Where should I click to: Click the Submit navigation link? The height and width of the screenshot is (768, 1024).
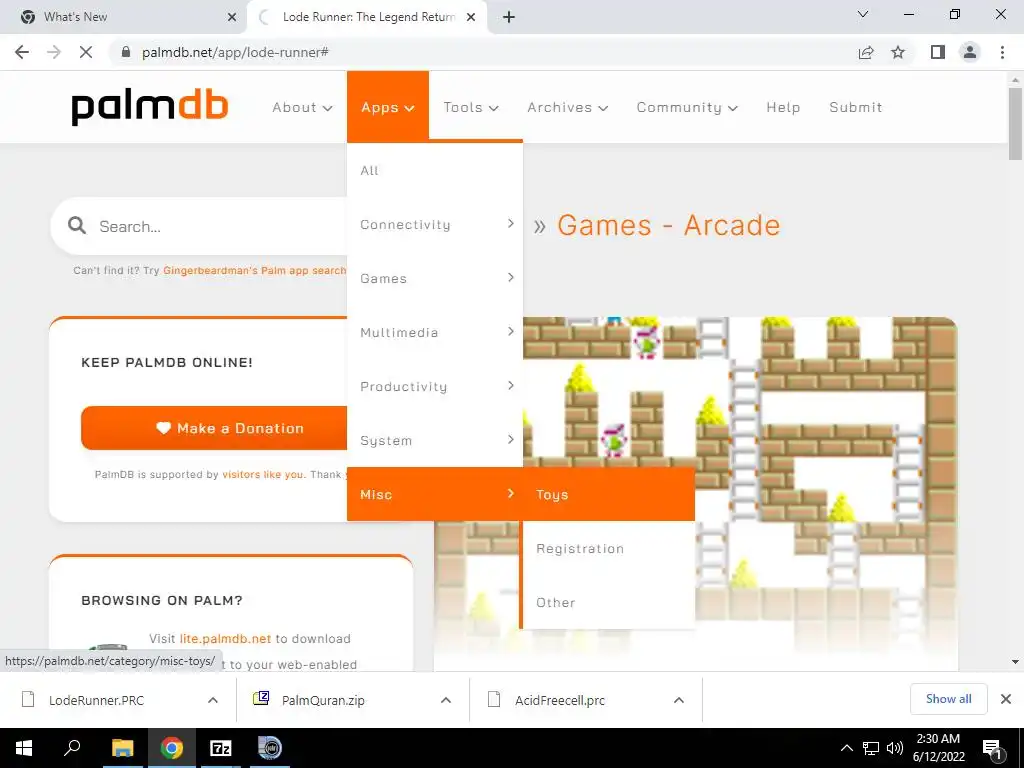(856, 107)
